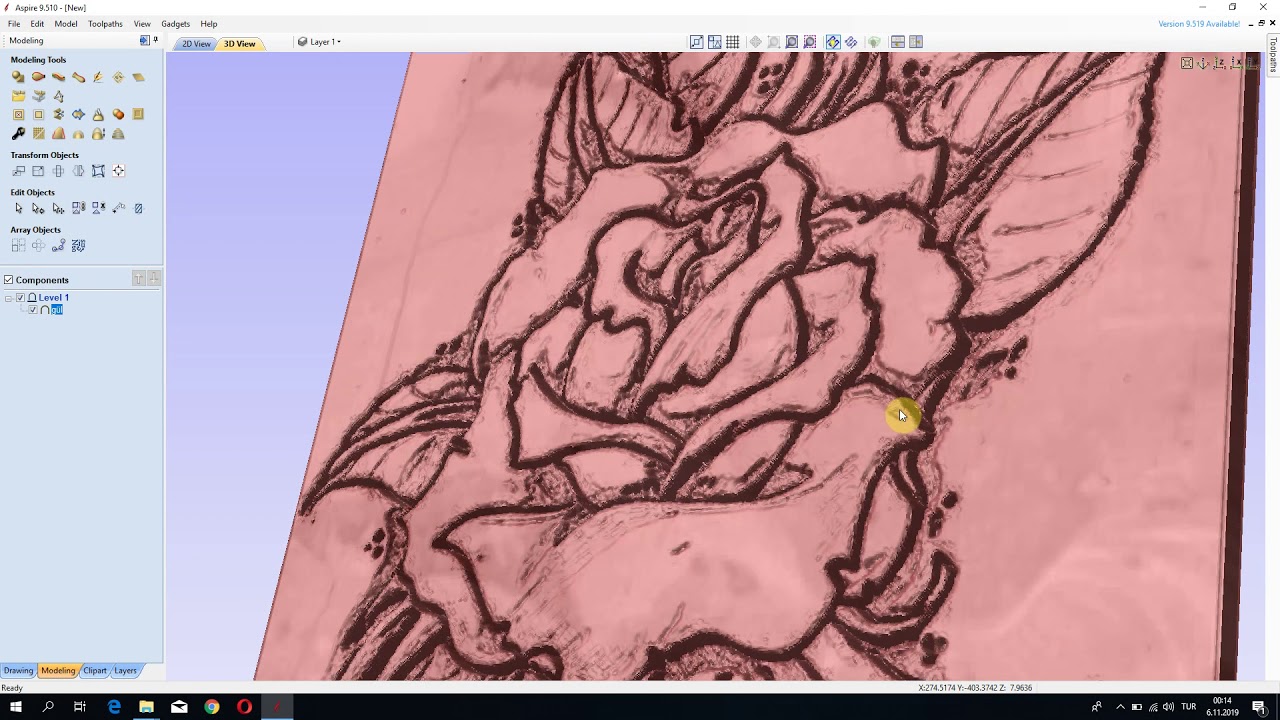1280x720 pixels.
Task: Toggle the Level 1 visibility checkbox
Action: [20, 298]
